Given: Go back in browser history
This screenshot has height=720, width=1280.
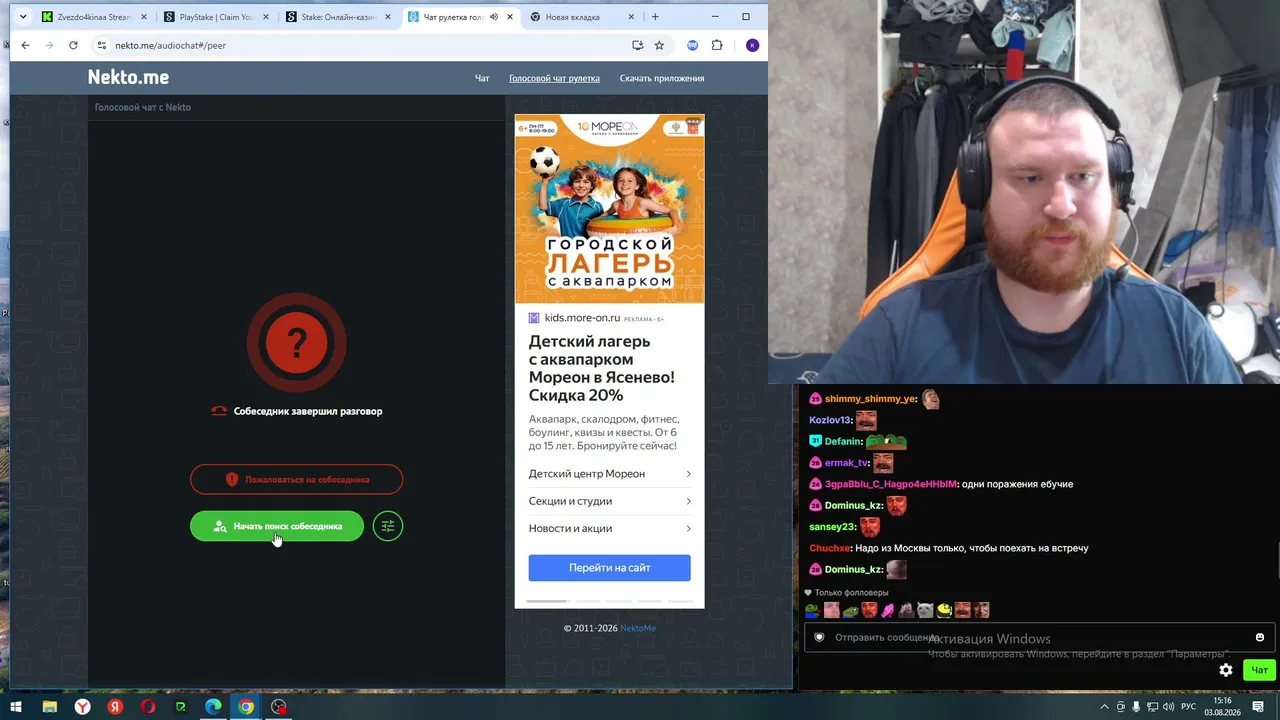Looking at the screenshot, I should click(25, 45).
